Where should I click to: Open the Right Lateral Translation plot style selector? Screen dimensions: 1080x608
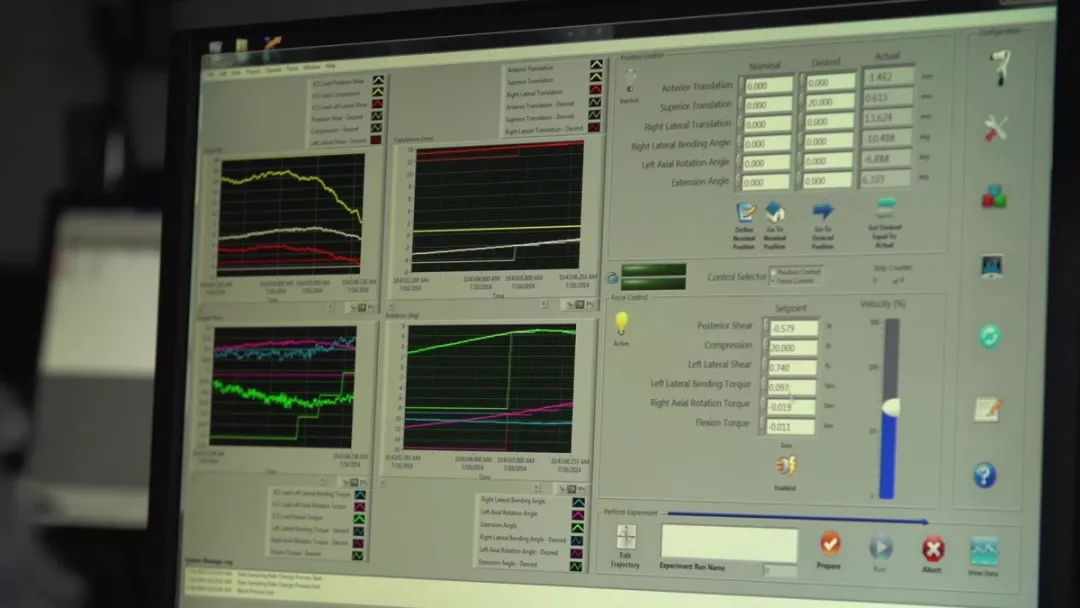coord(596,92)
